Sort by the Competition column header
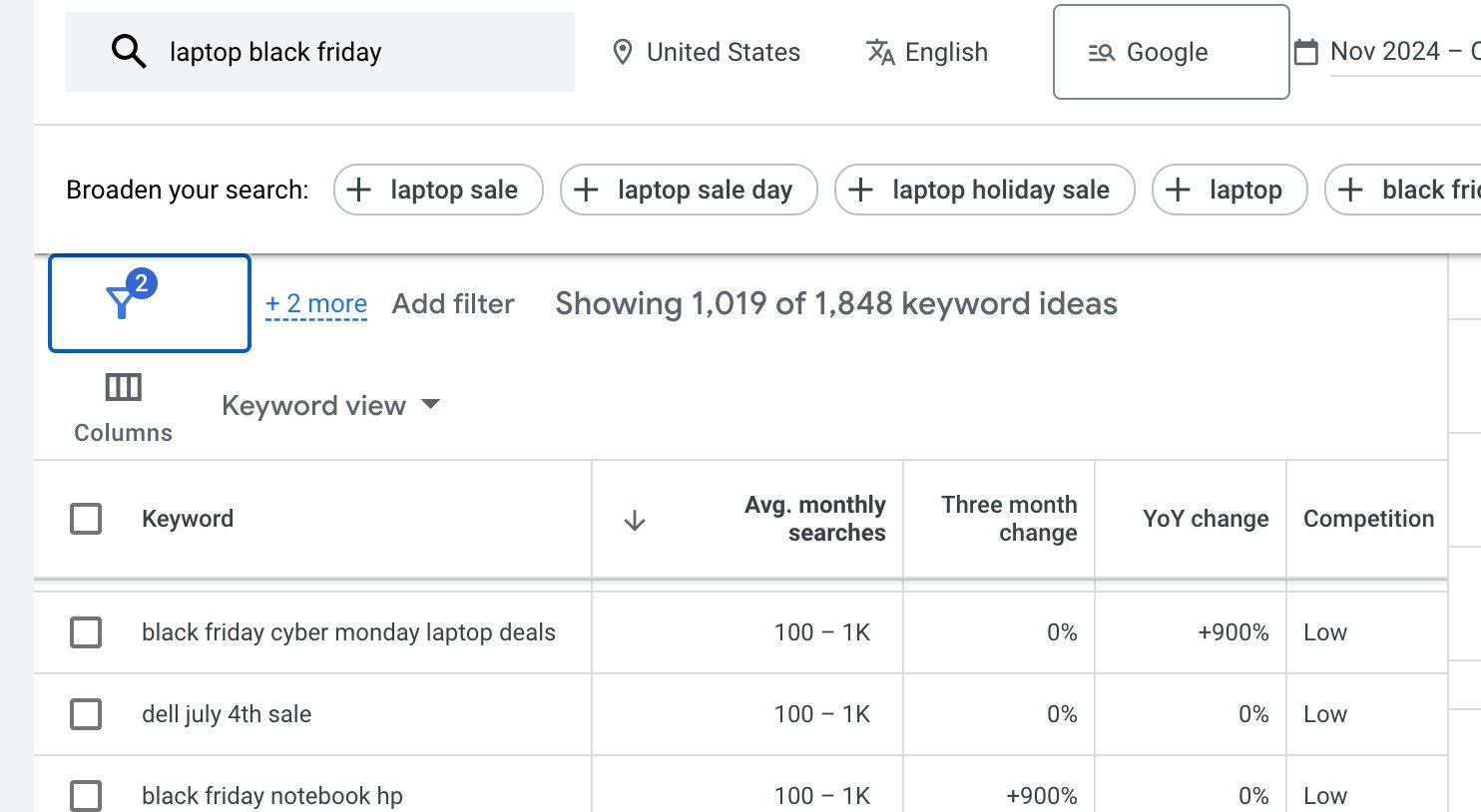Image resolution: width=1481 pixels, height=812 pixels. 1367,519
